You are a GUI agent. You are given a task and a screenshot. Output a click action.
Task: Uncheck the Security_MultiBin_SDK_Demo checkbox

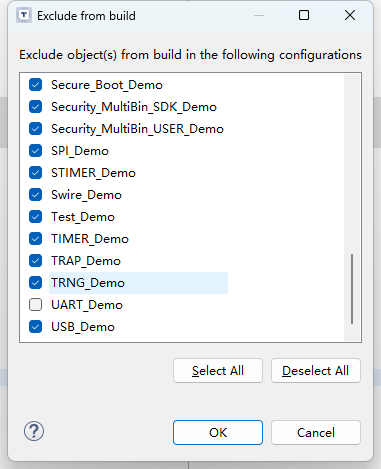[x=35, y=107]
